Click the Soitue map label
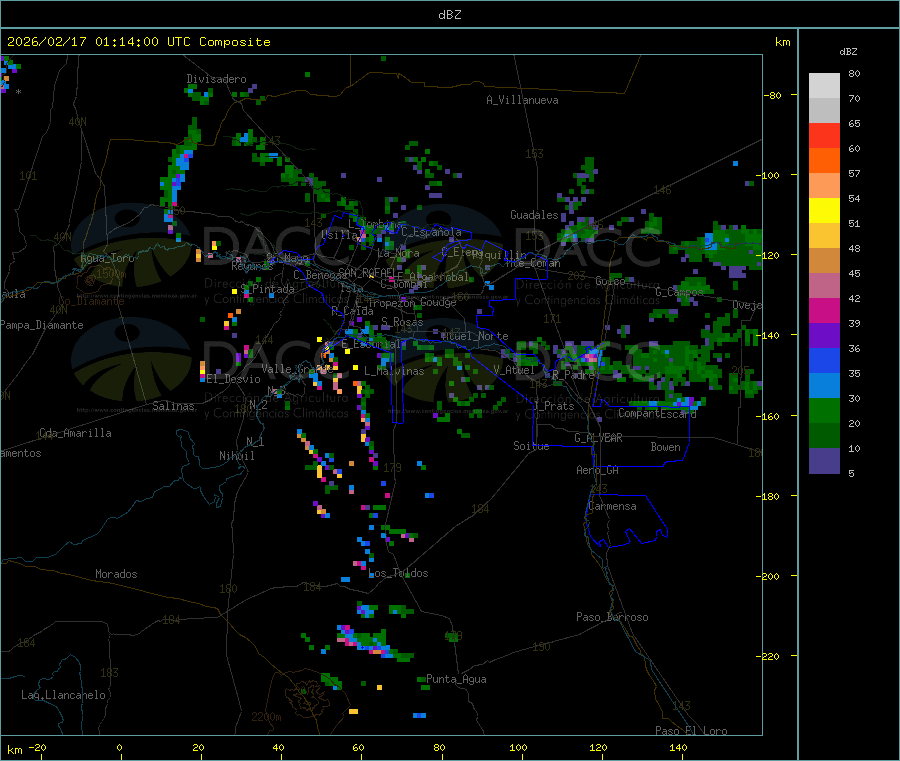The height and width of the screenshot is (761, 900). click(x=531, y=446)
